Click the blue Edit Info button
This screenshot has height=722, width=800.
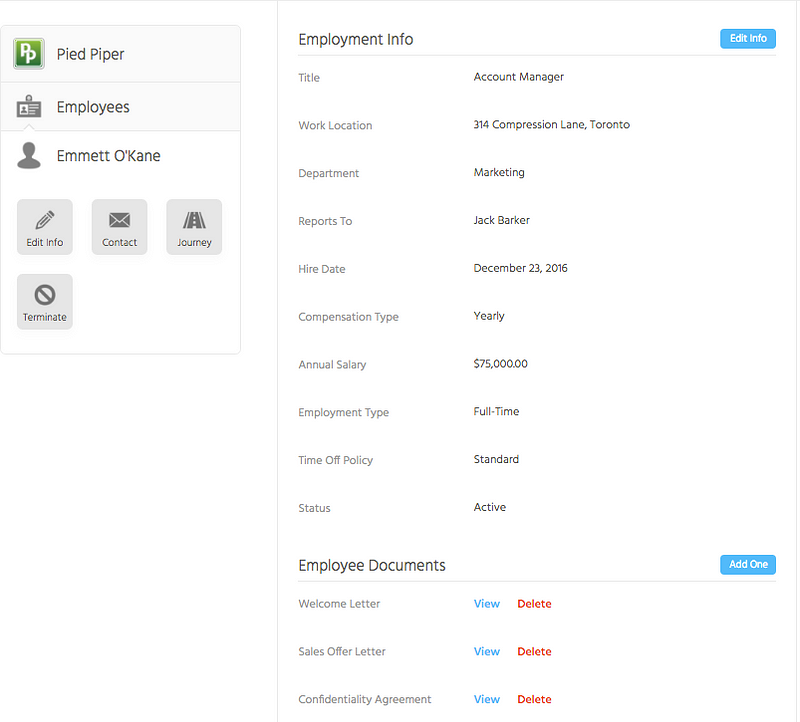[748, 39]
